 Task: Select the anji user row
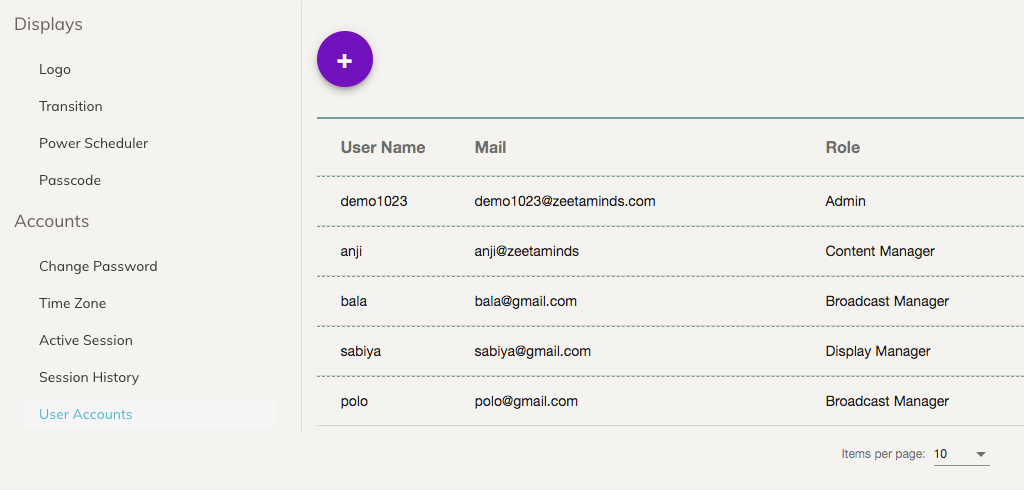670,252
